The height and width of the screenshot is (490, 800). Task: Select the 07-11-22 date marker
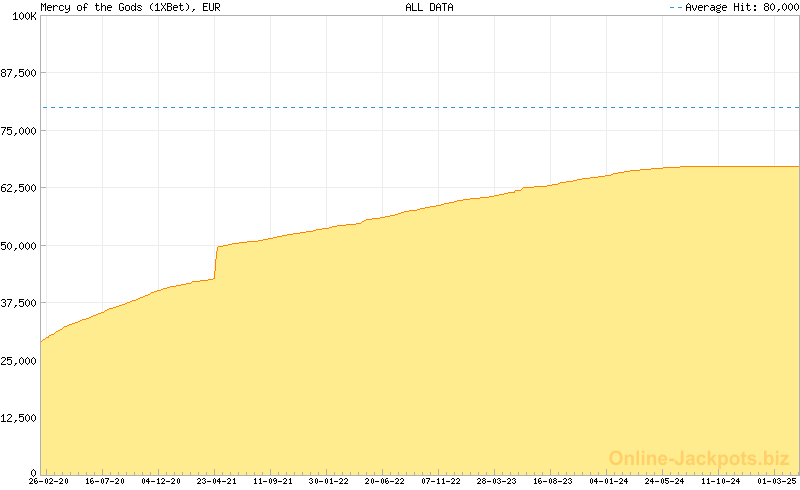click(441, 481)
